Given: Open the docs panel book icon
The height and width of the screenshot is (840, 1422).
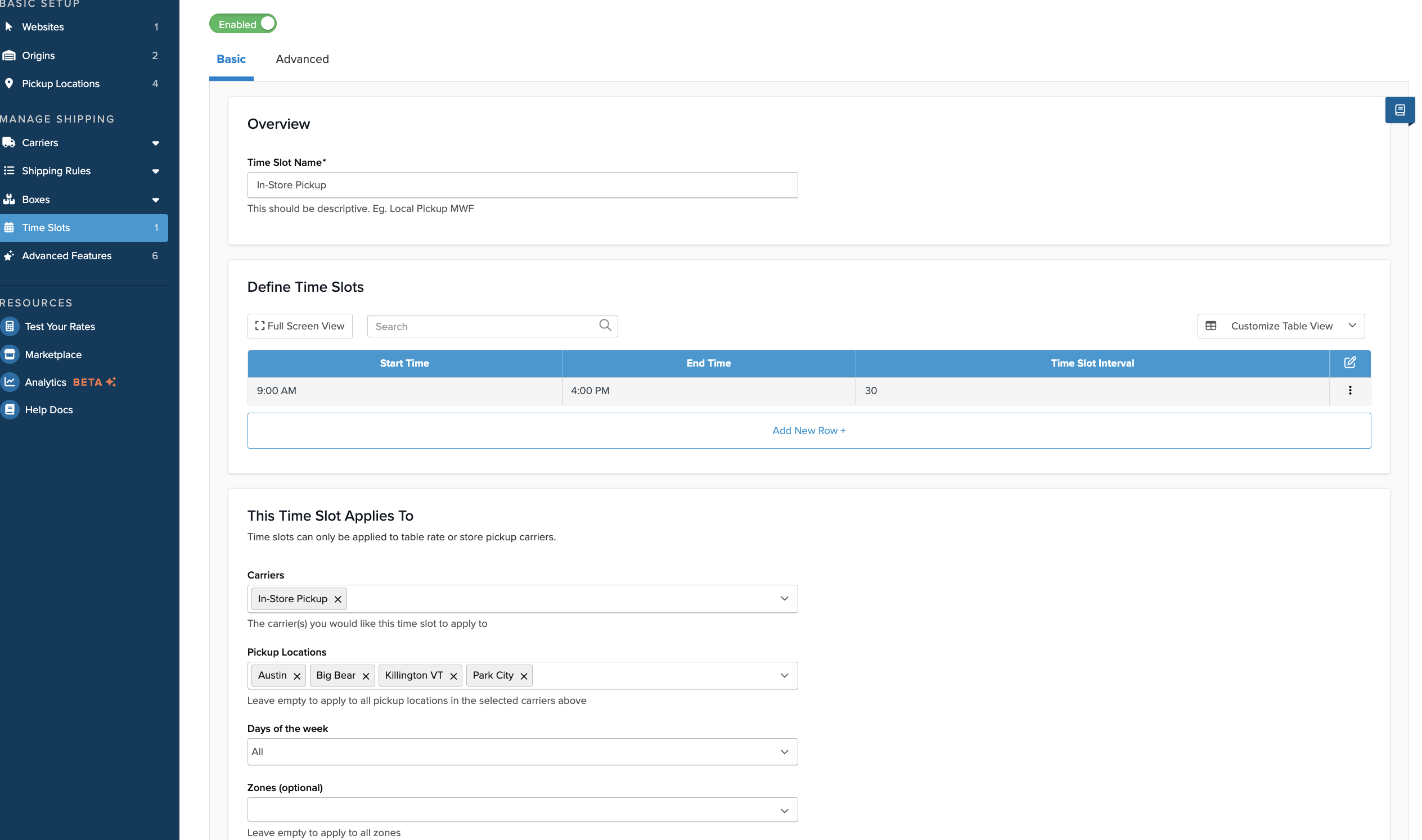Looking at the screenshot, I should coord(1399,110).
